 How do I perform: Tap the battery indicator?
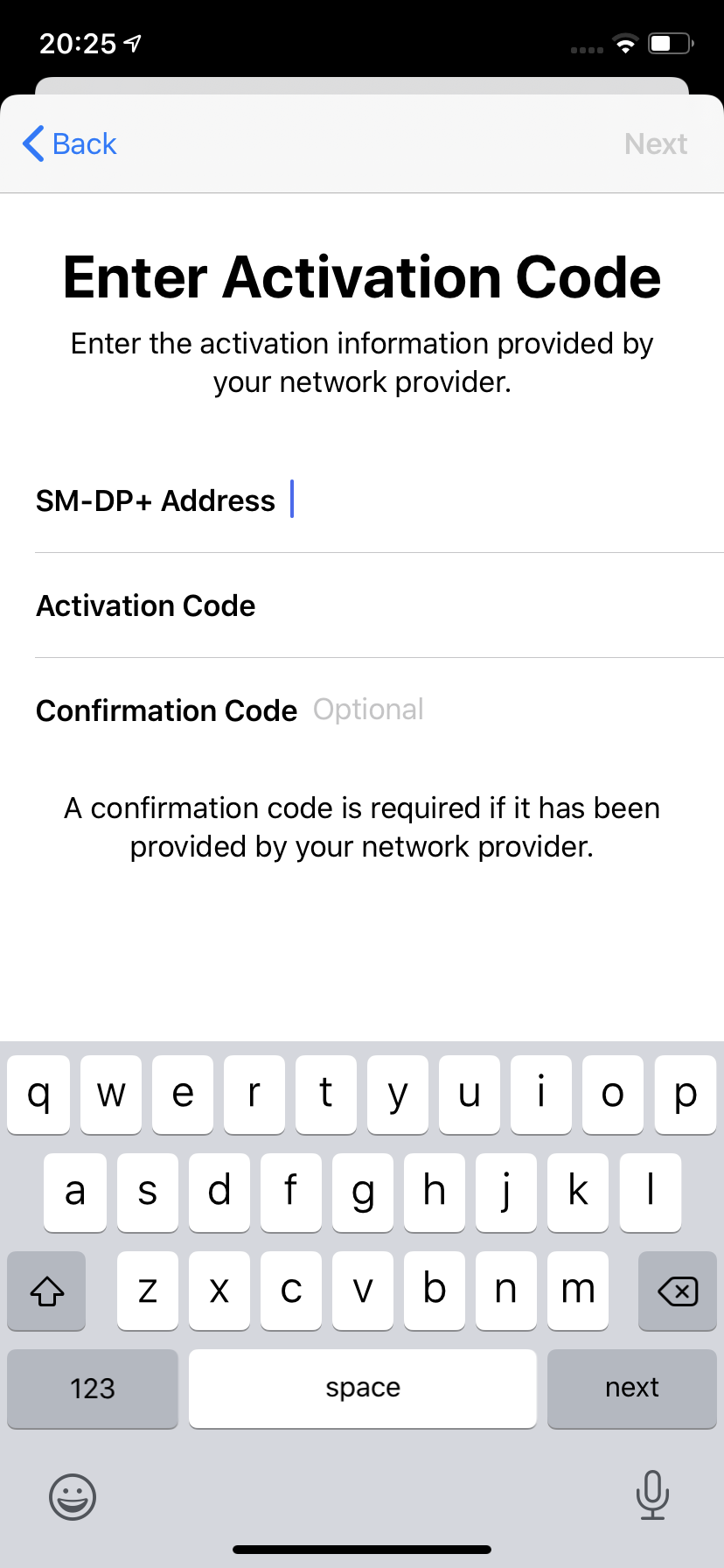(x=670, y=42)
